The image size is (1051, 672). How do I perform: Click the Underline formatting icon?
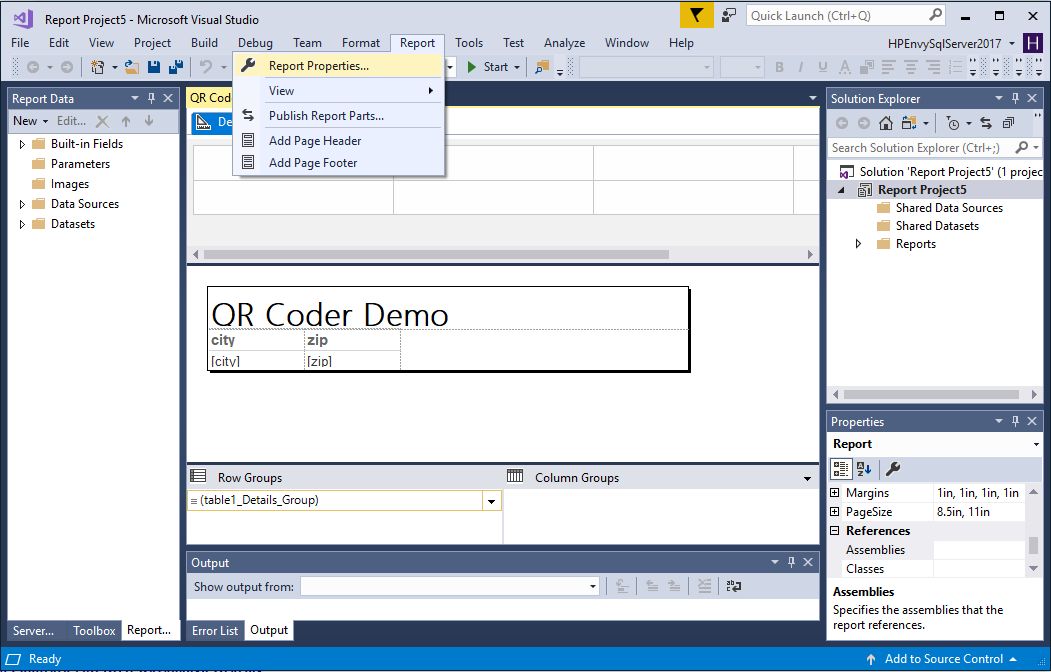pyautogui.click(x=822, y=67)
